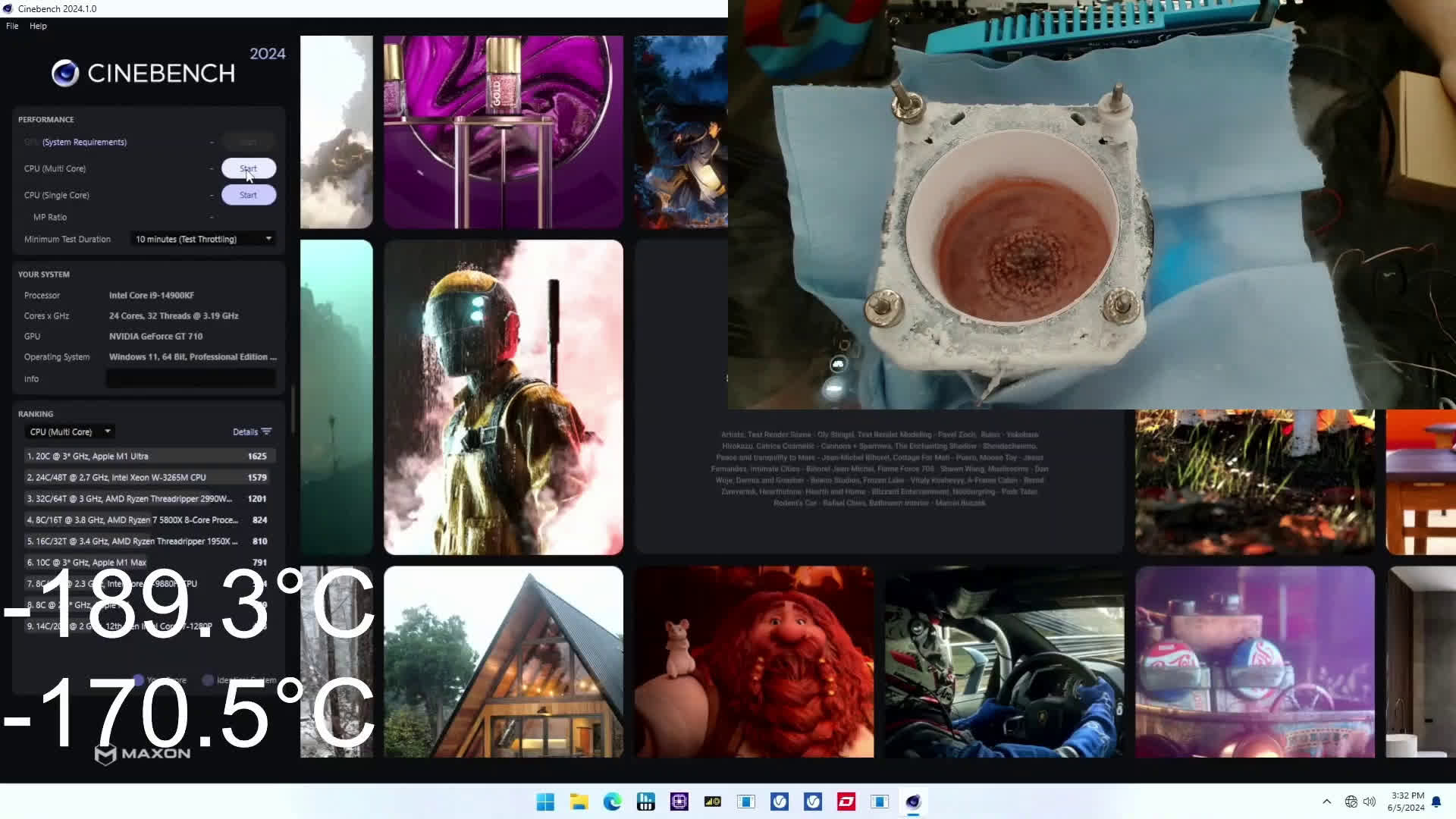The height and width of the screenshot is (819, 1456).
Task: Click the Details filter icon in Ranking
Action: 266,431
